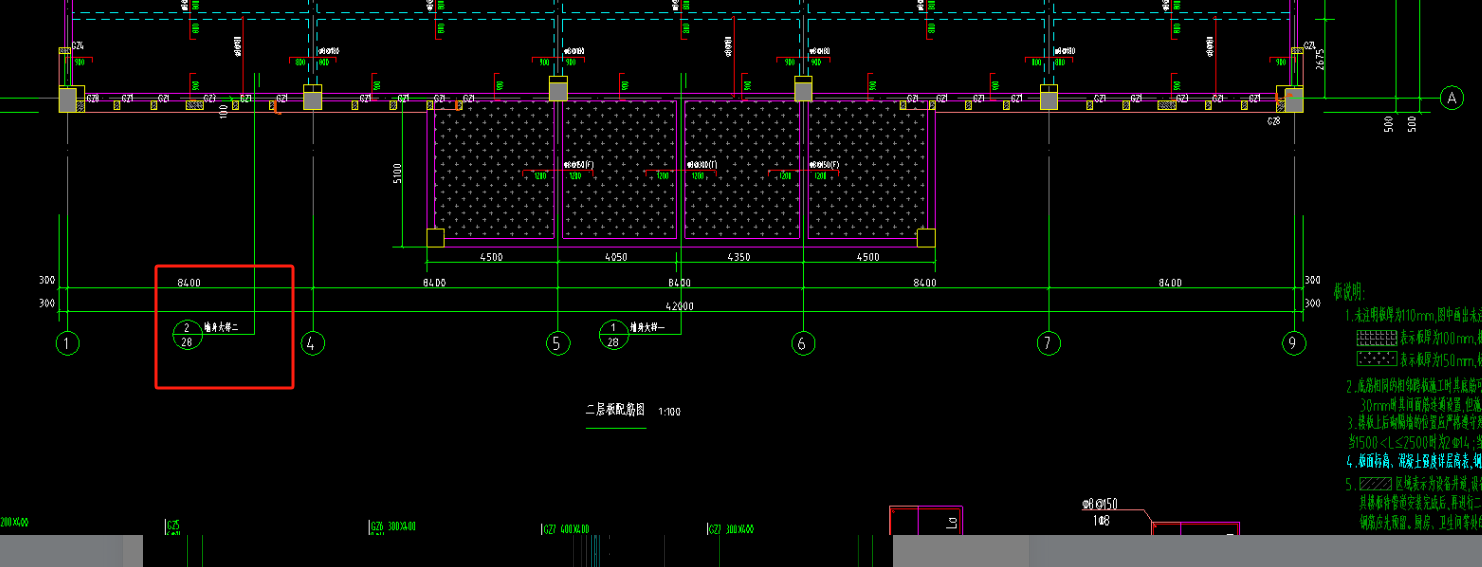Screen dimensions: 1482x567
Task: Click the cyan note line numbered 4
Action: 1413,462
